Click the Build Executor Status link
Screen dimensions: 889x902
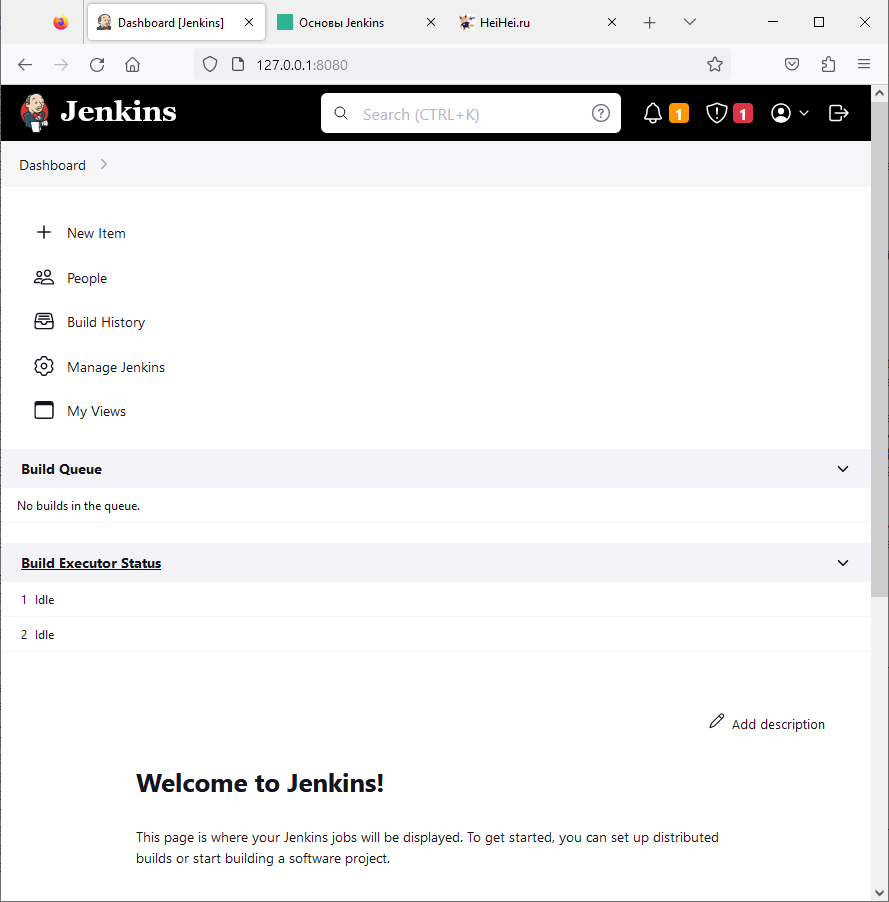tap(91, 563)
